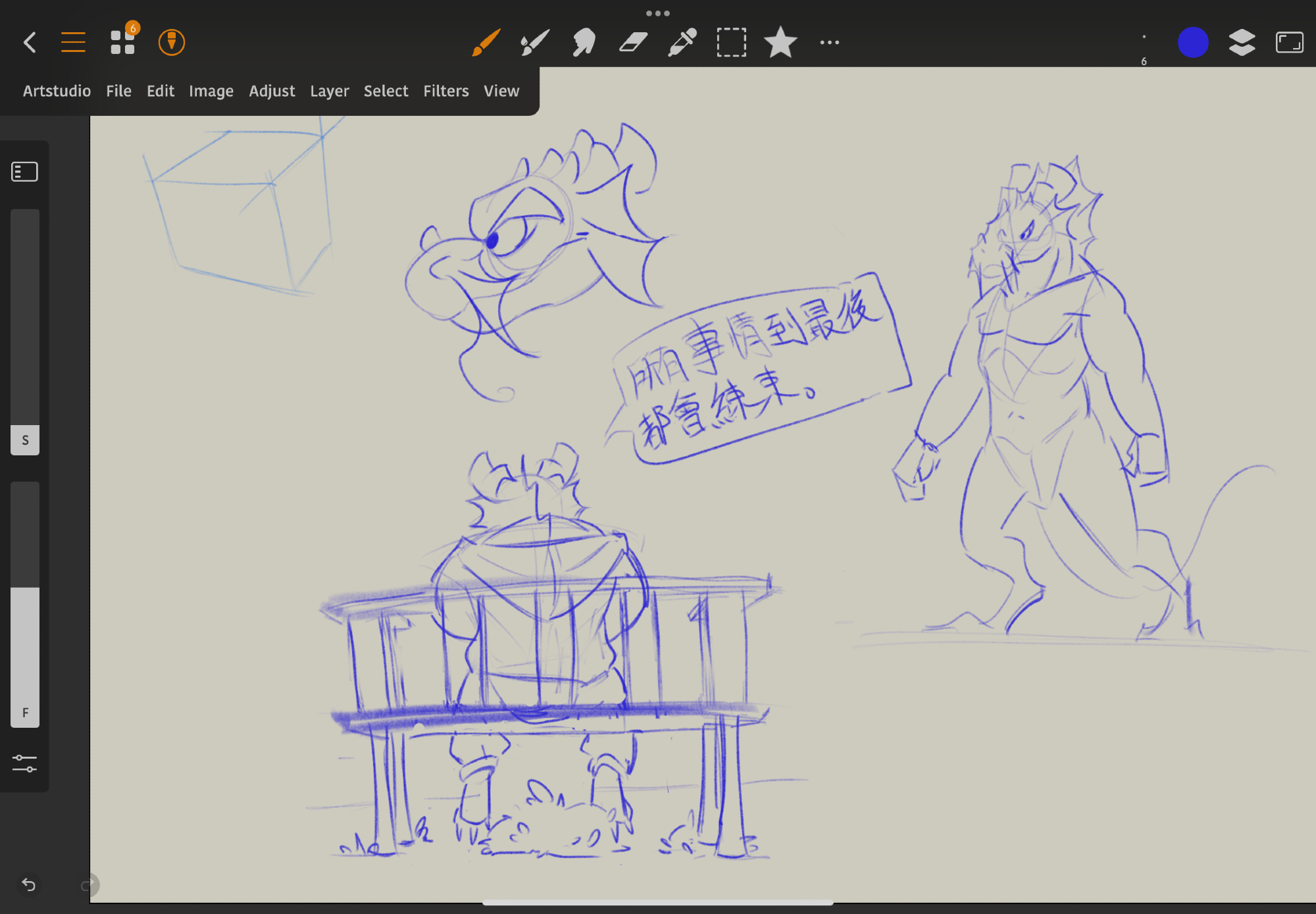Select the Eyedropper tool

pyautogui.click(x=682, y=43)
